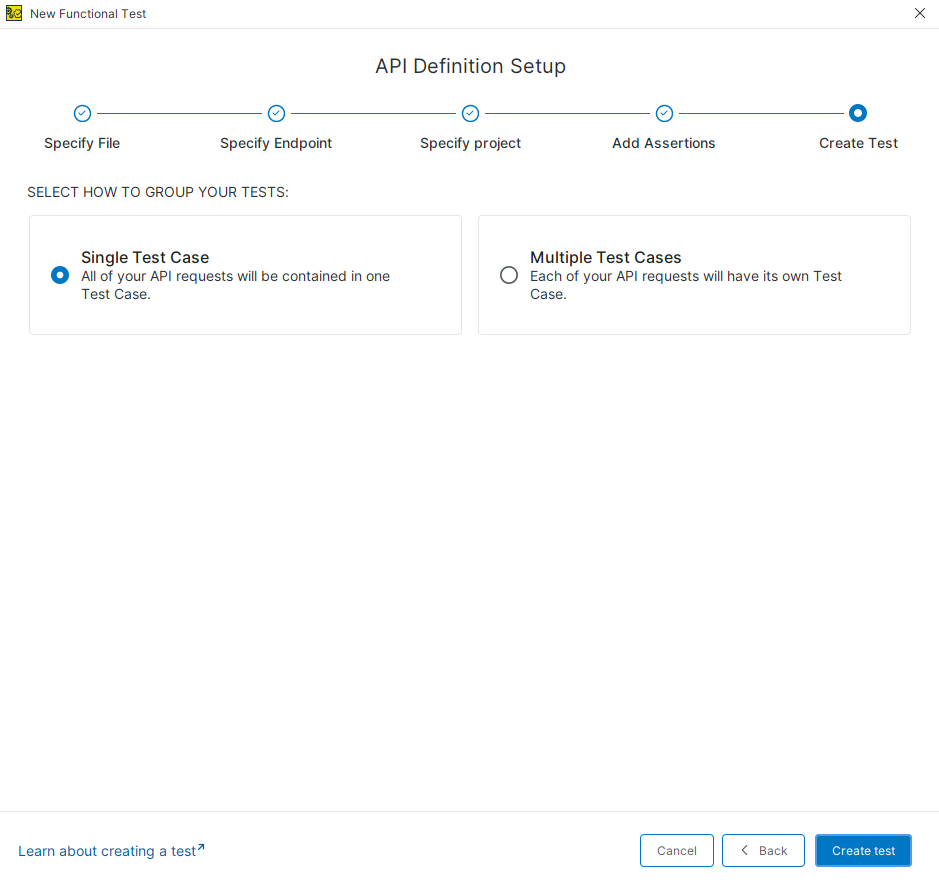Image resolution: width=939 pixels, height=886 pixels.
Task: Click the 'SELECT HOW TO GROUP YOUR TESTS' label
Action: tap(157, 192)
